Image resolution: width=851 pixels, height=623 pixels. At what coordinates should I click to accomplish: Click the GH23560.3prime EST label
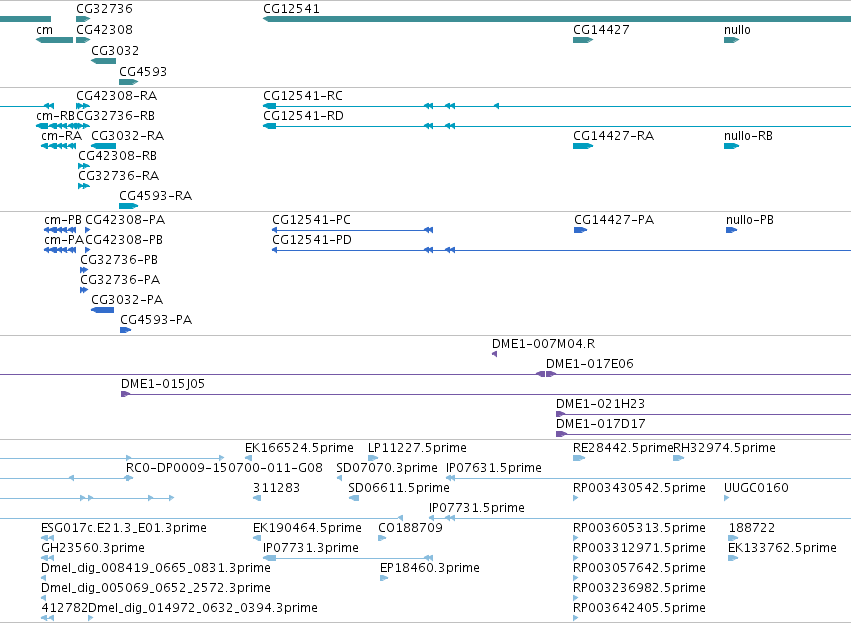coord(93,548)
